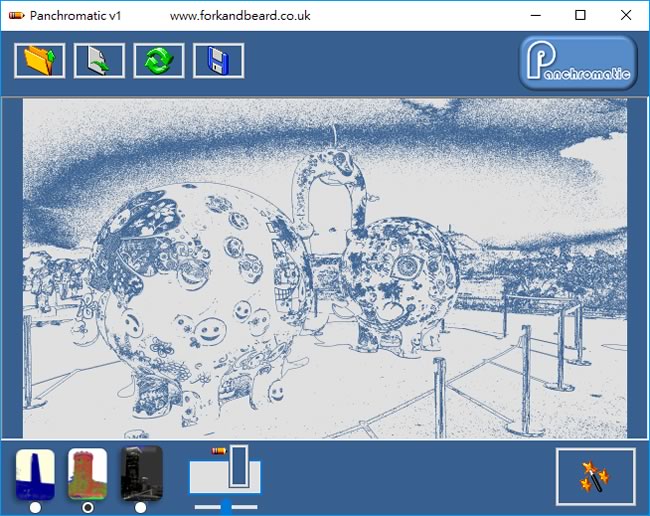Click the www.forkandbeard.co.uk title text
Screen dimensions: 650x516
(240, 16)
